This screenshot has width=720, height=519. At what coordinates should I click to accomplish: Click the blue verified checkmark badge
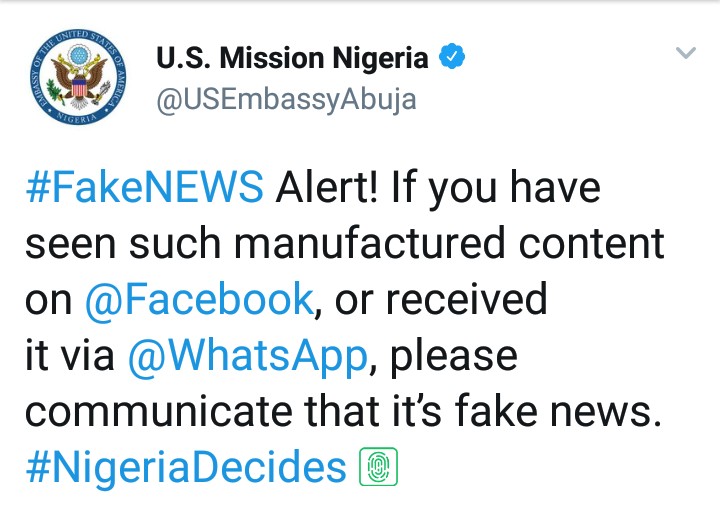(454, 57)
